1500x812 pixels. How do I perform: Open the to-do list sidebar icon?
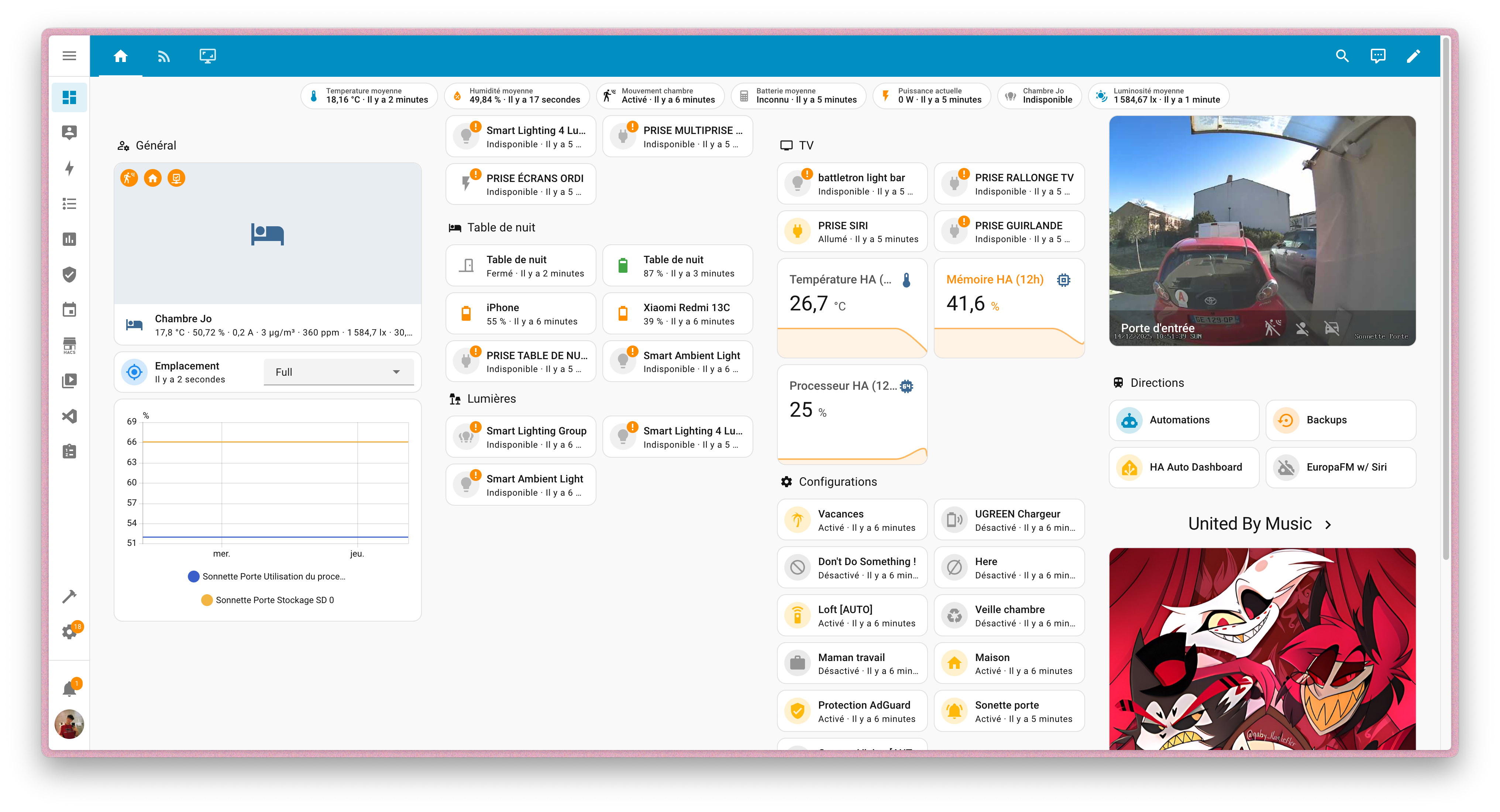69,204
